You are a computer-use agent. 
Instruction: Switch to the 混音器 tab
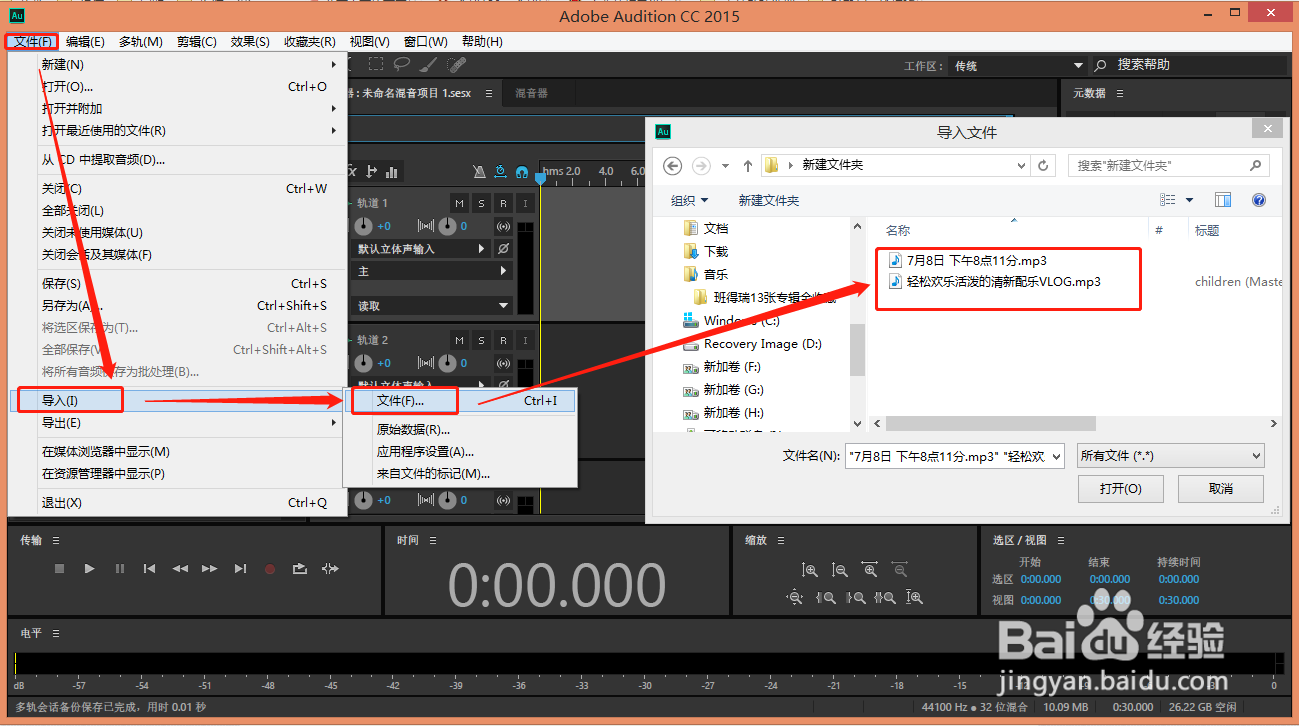point(532,93)
